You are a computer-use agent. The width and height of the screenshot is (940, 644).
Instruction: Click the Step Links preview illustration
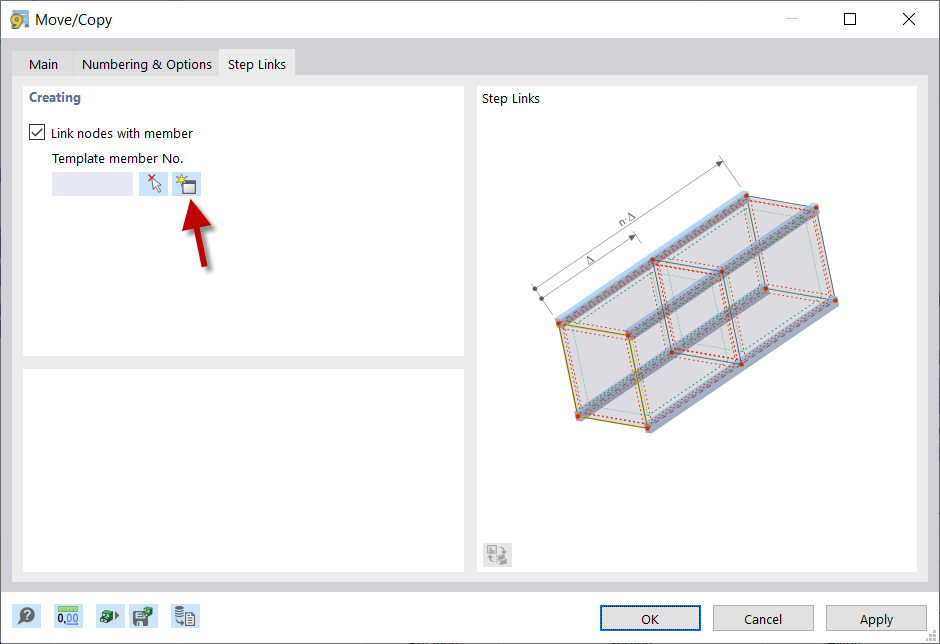(x=685, y=295)
